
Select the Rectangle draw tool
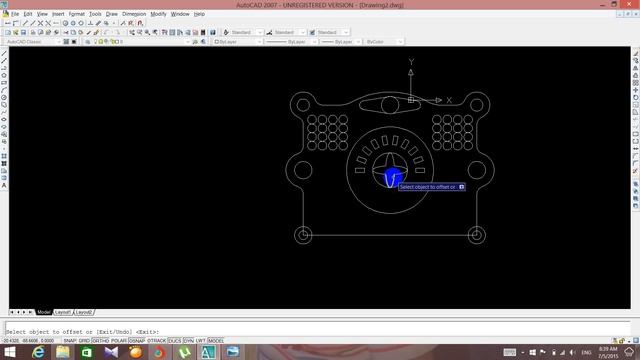[x=4, y=83]
